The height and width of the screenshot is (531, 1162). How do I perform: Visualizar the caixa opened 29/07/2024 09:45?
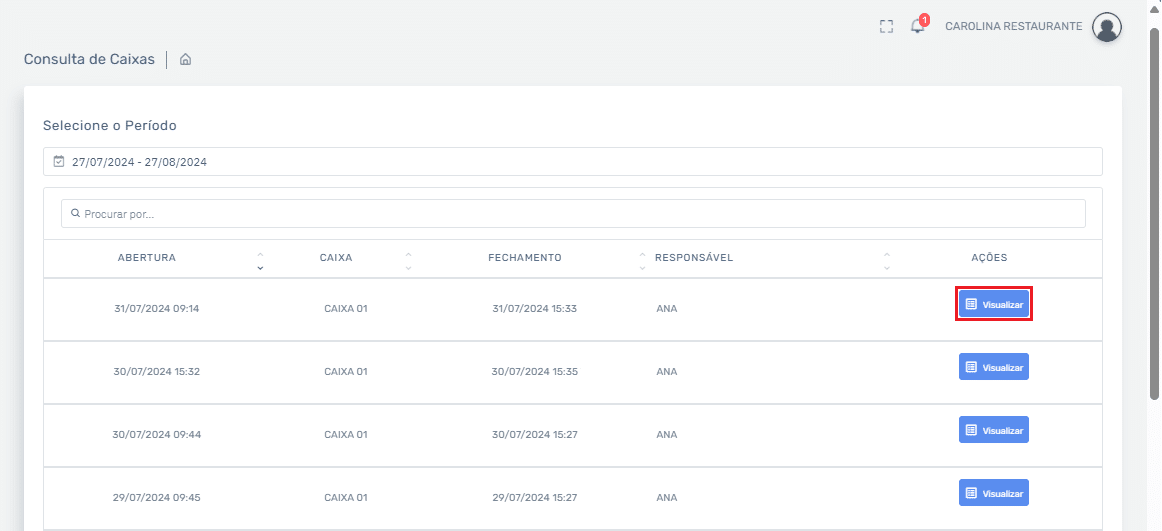994,493
